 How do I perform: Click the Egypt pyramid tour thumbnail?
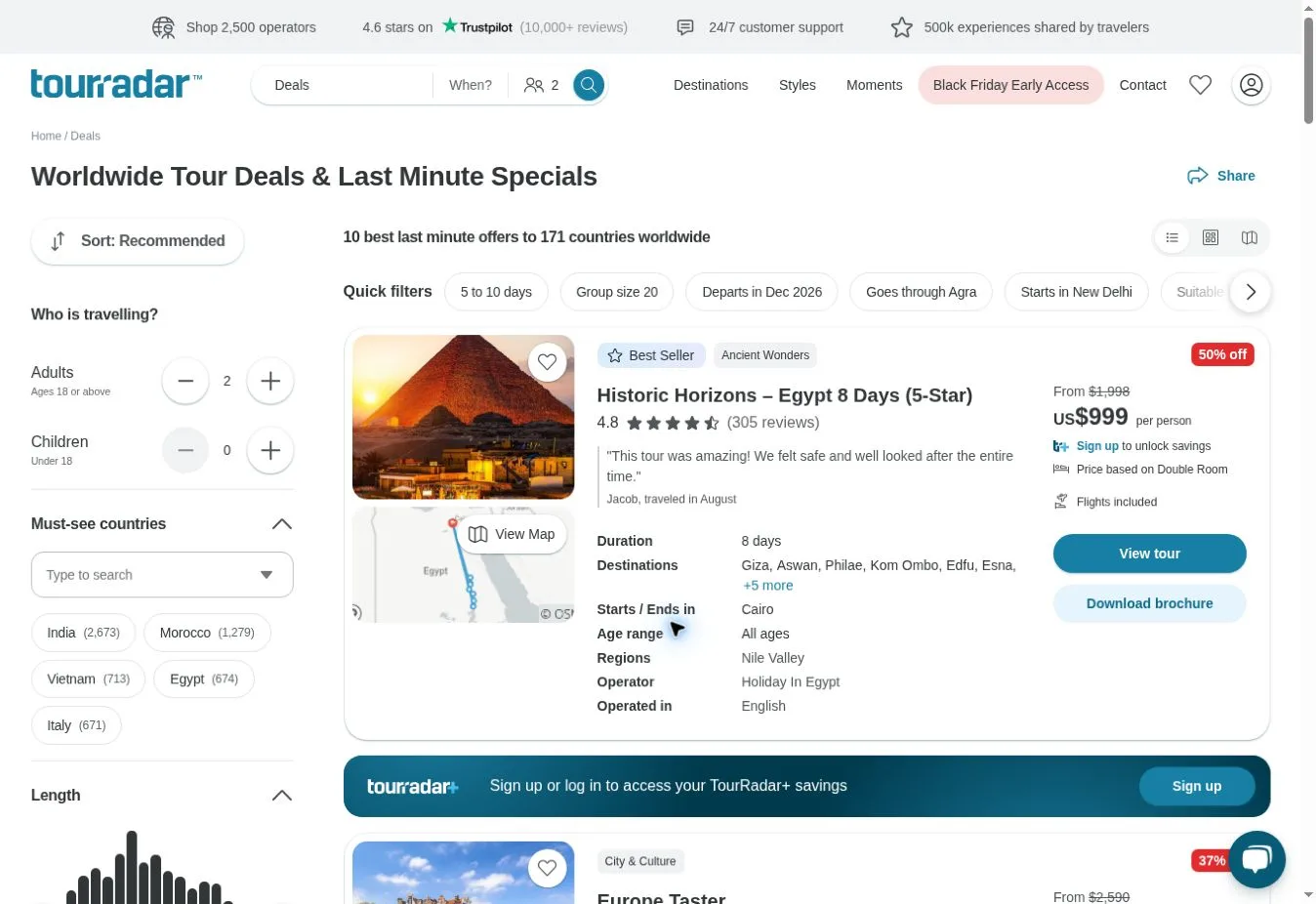point(463,417)
